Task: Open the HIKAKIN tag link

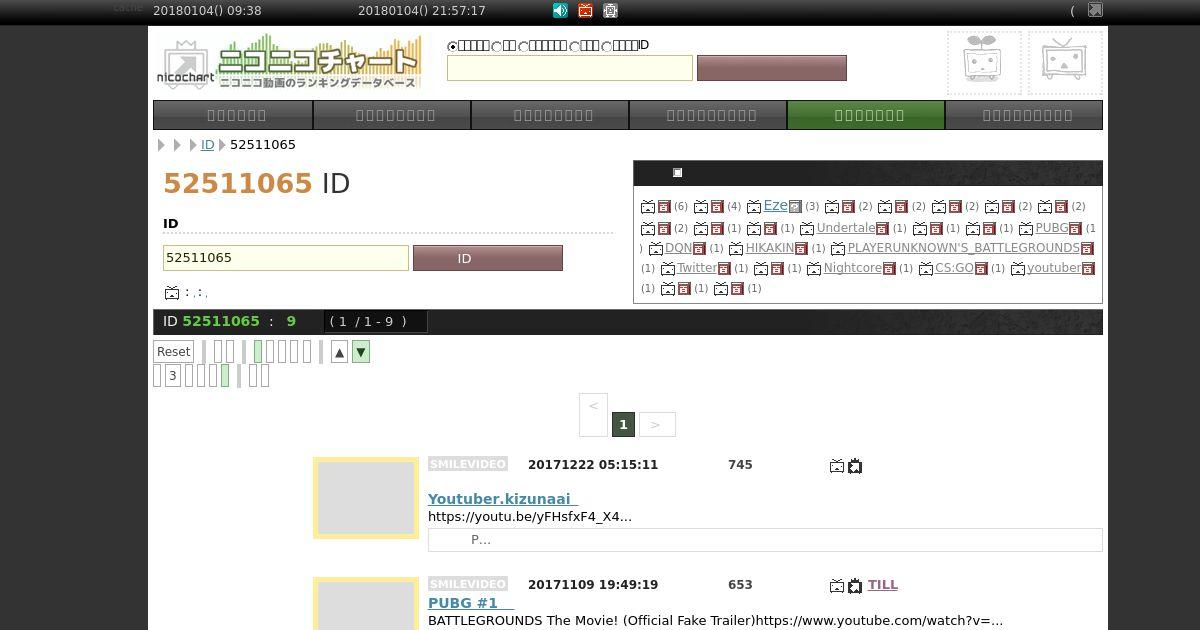Action: pos(769,248)
